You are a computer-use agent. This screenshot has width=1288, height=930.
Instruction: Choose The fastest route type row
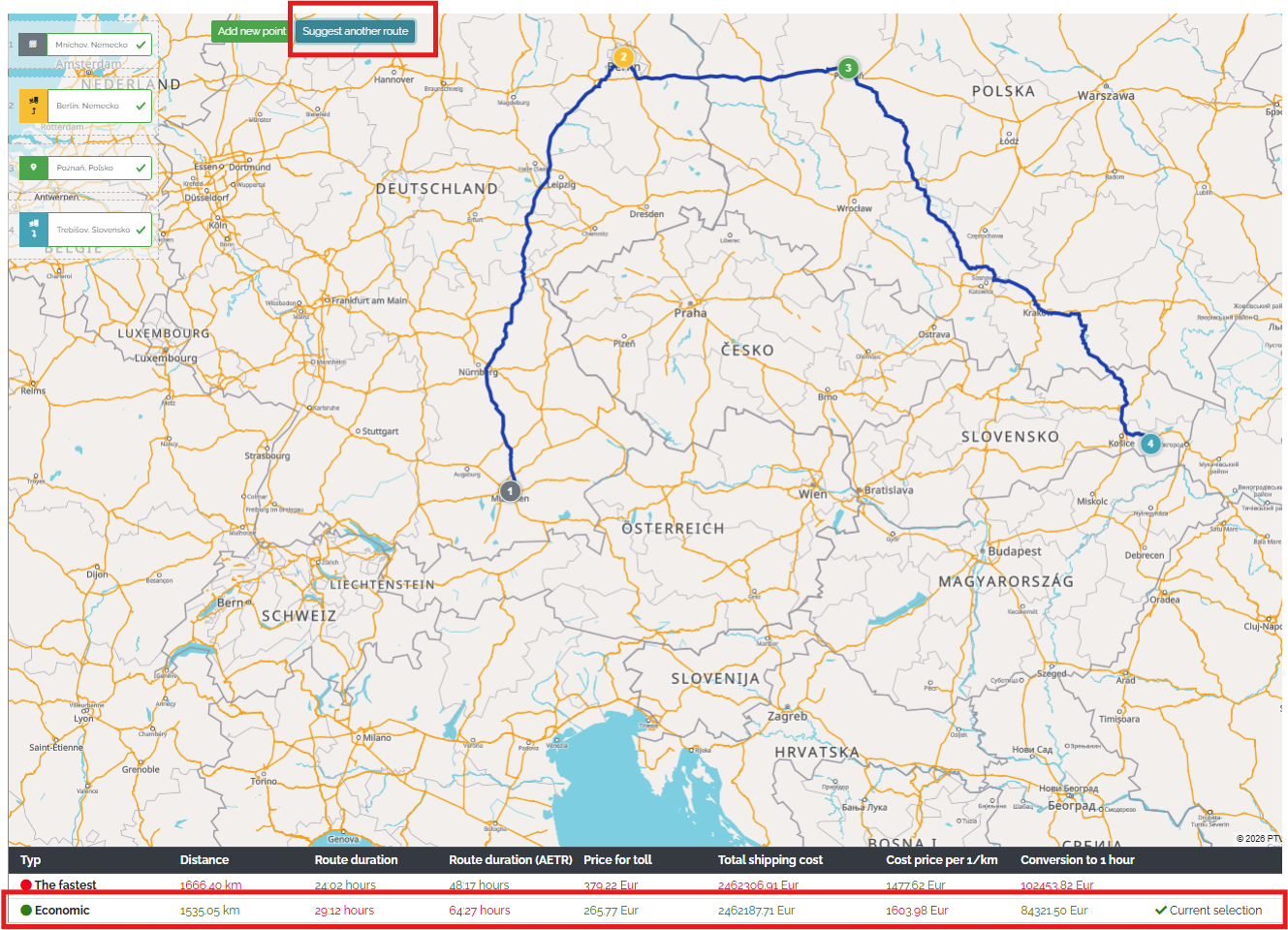coord(65,884)
